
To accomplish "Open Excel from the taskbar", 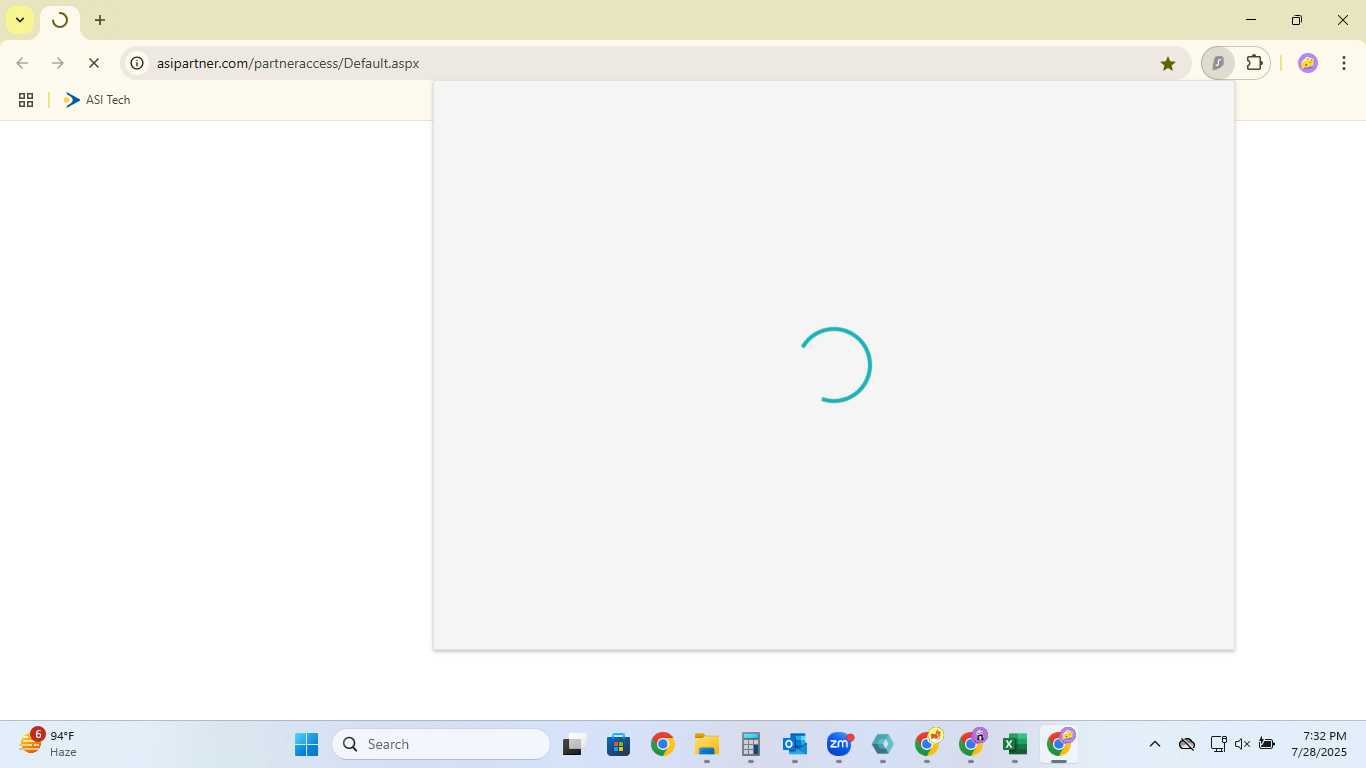I will pos(1015,744).
